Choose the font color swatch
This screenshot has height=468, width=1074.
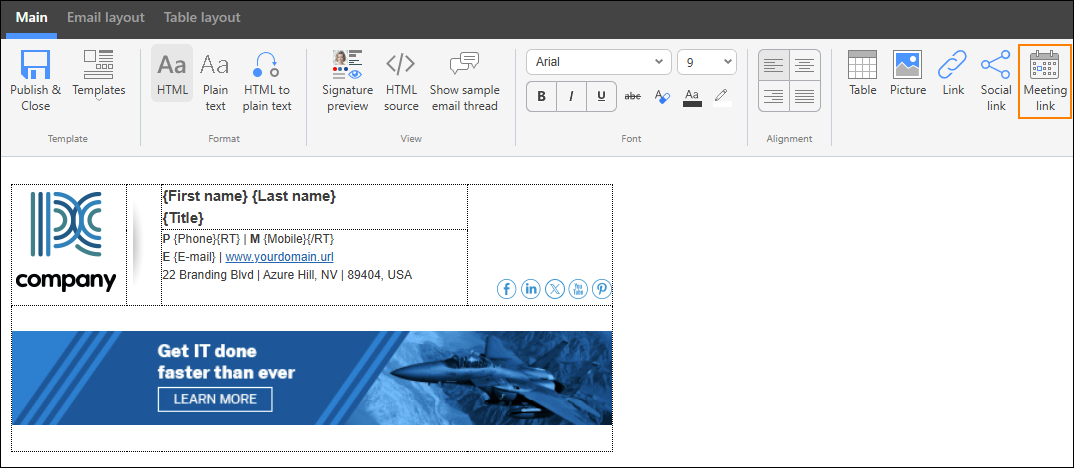[x=692, y=97]
